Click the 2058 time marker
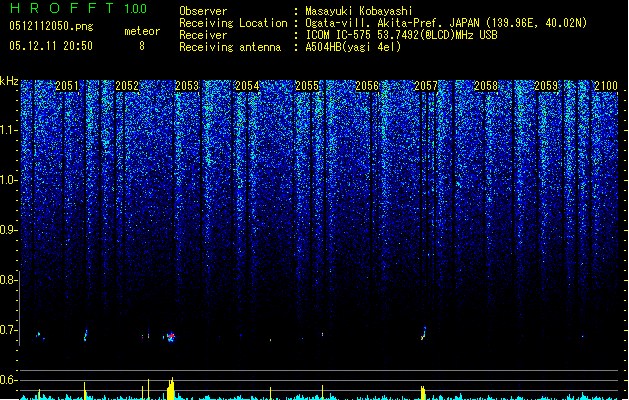629x400 pixels. pos(486,86)
